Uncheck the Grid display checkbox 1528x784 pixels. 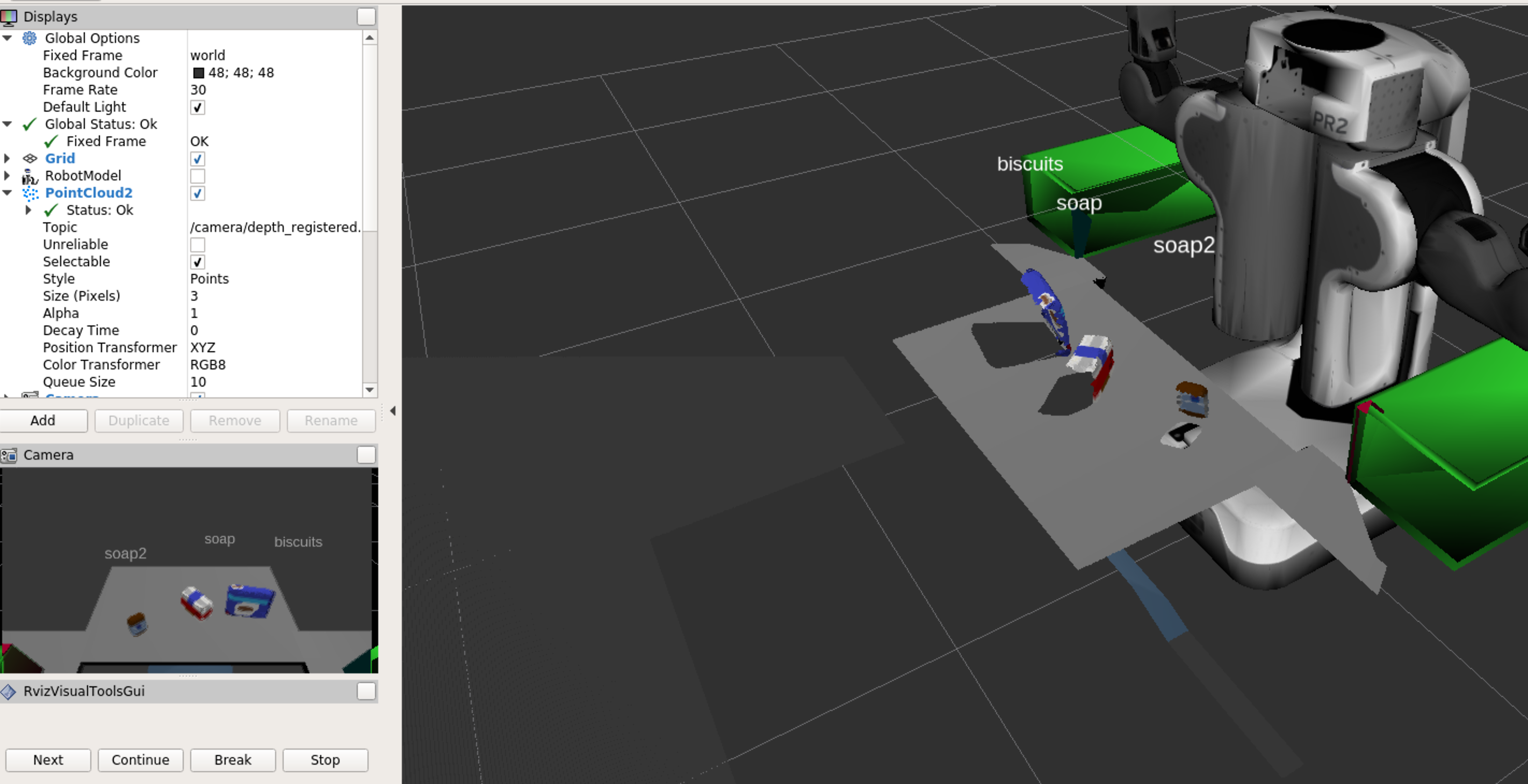click(198, 159)
